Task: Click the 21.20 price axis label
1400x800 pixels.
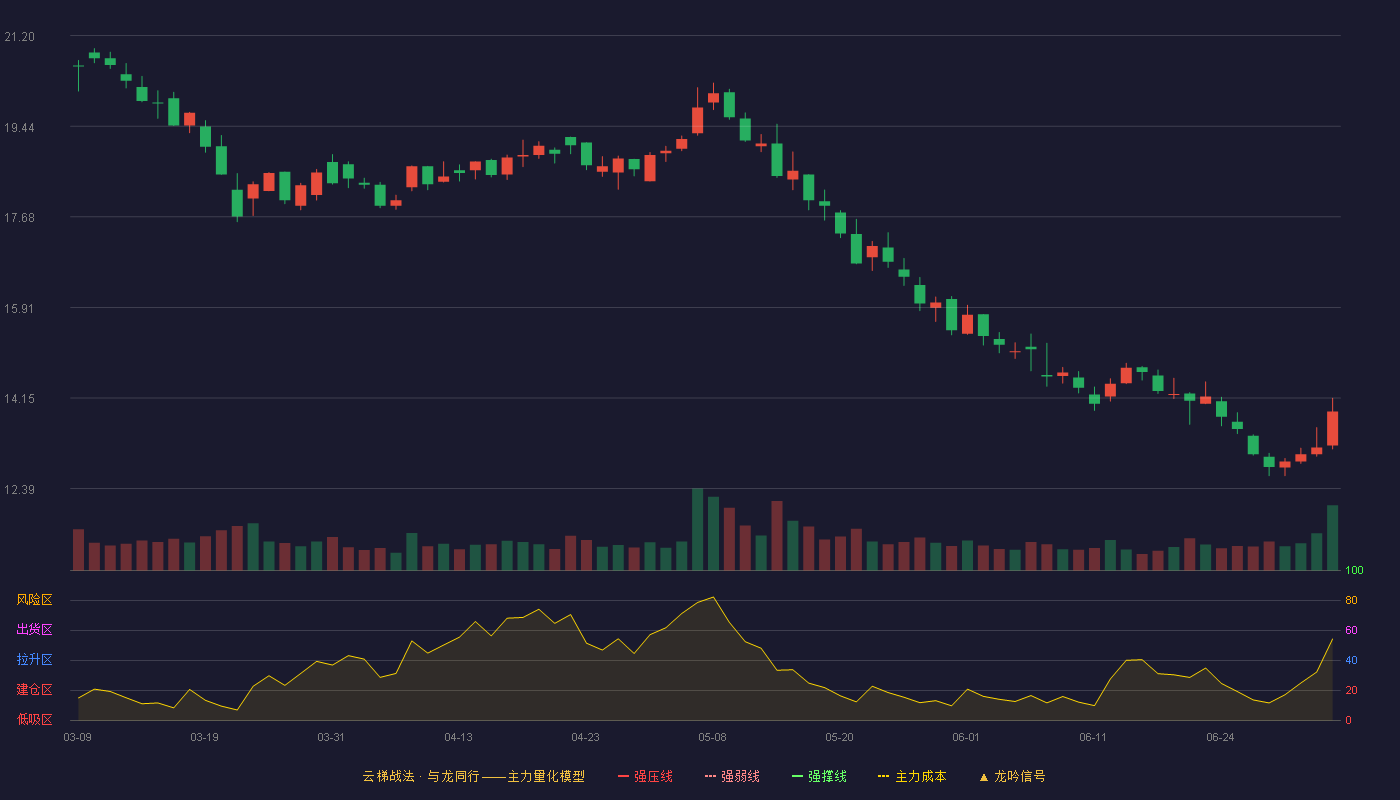Action: point(19,37)
